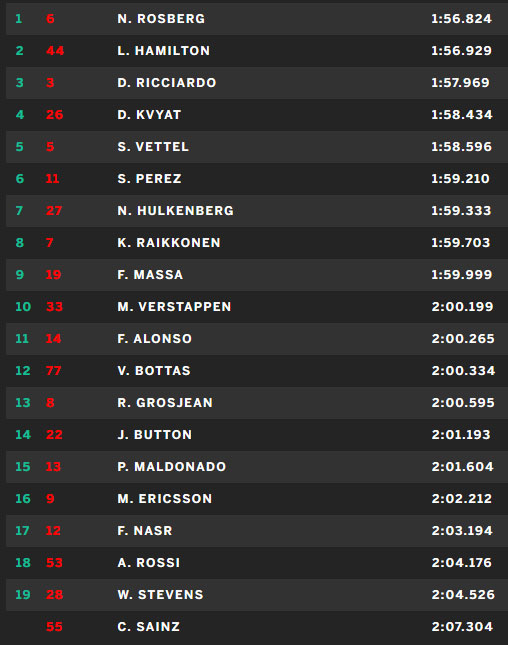Click the C. Sainz driver name

(148, 627)
